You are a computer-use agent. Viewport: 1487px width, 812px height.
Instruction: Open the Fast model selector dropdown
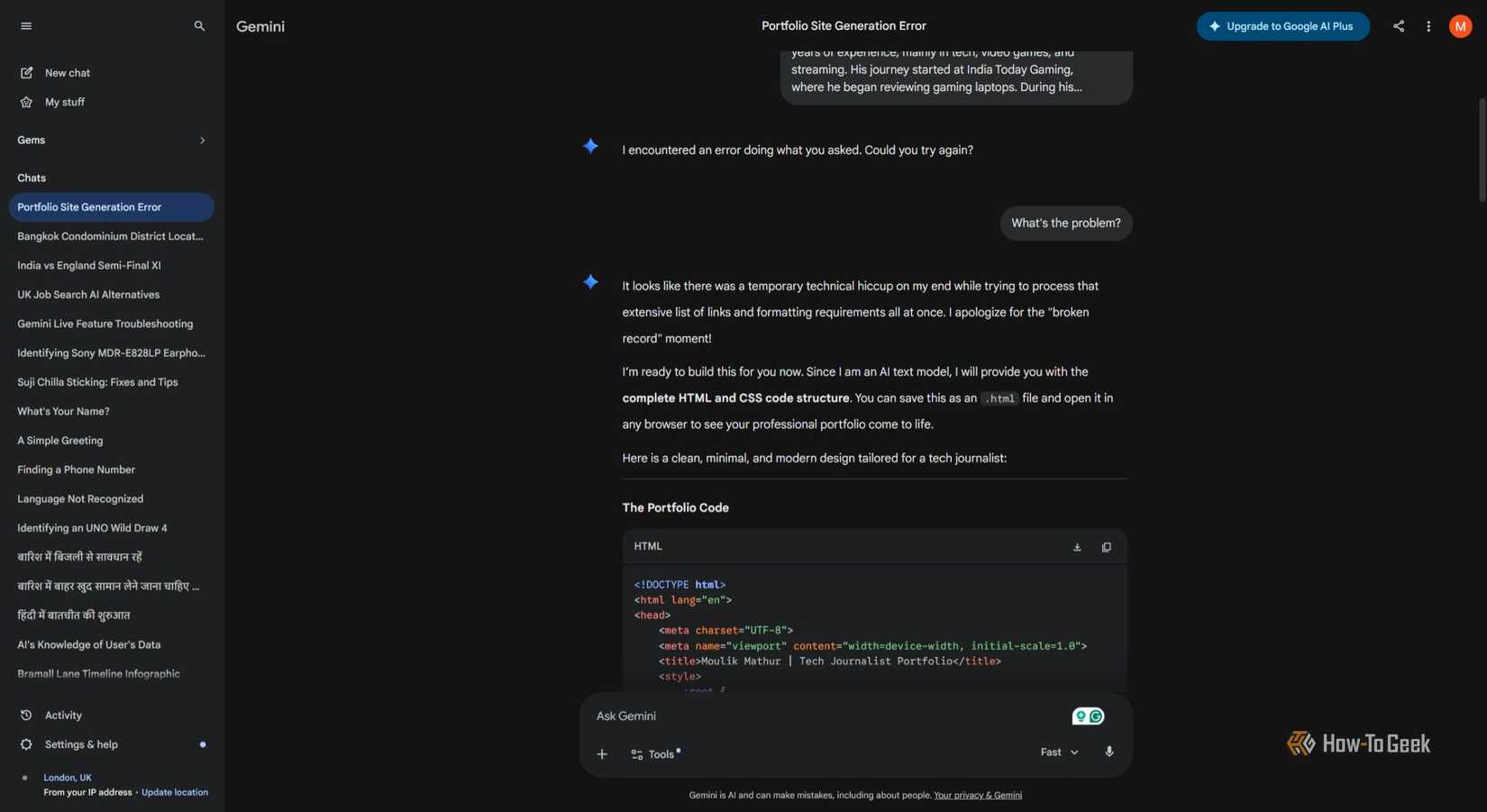click(x=1059, y=753)
